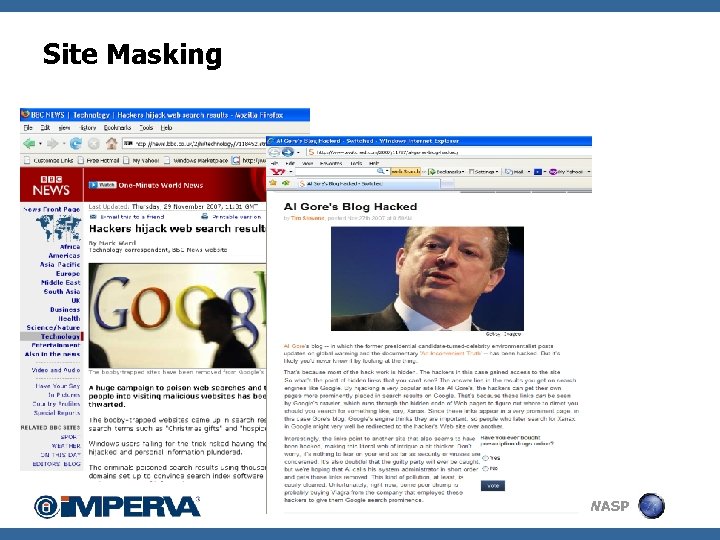Open the IE navigation history dropdown arrow
This screenshot has height=540, width=720.
pyautogui.click(x=298, y=152)
